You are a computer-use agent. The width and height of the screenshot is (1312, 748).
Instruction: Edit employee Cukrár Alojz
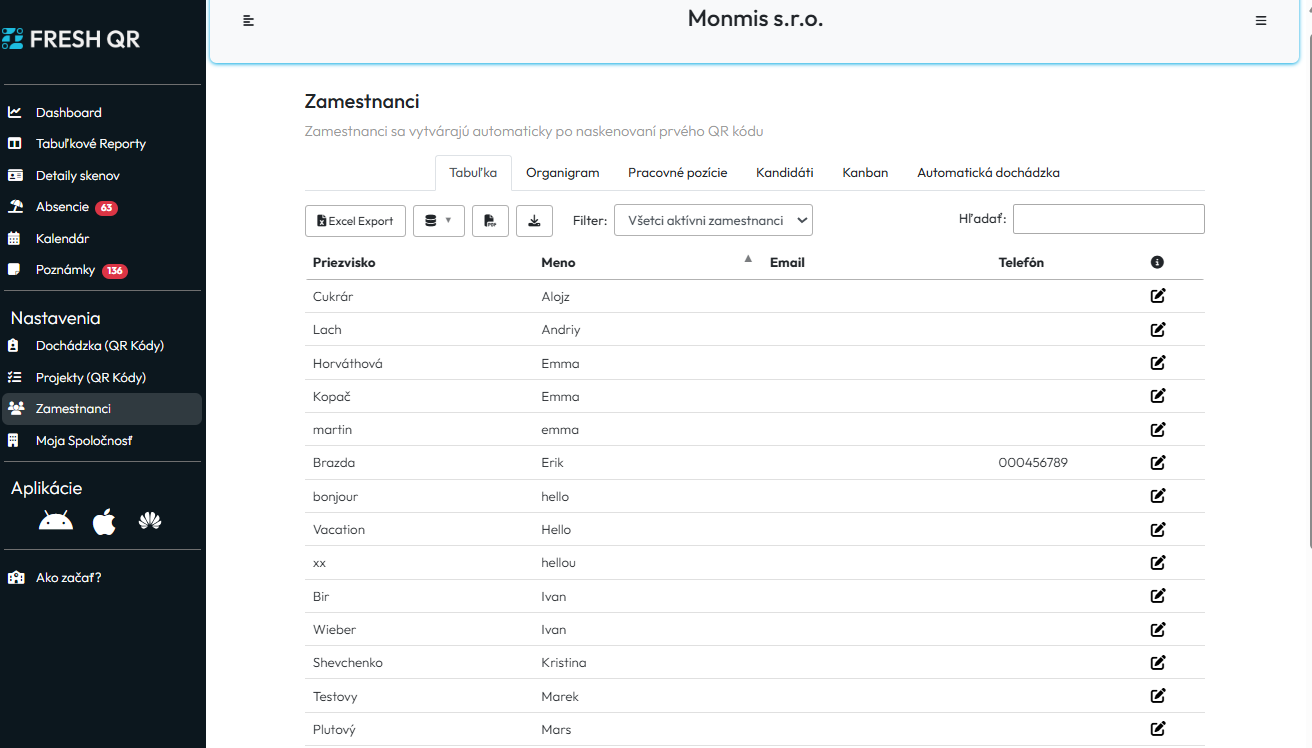tap(1158, 296)
